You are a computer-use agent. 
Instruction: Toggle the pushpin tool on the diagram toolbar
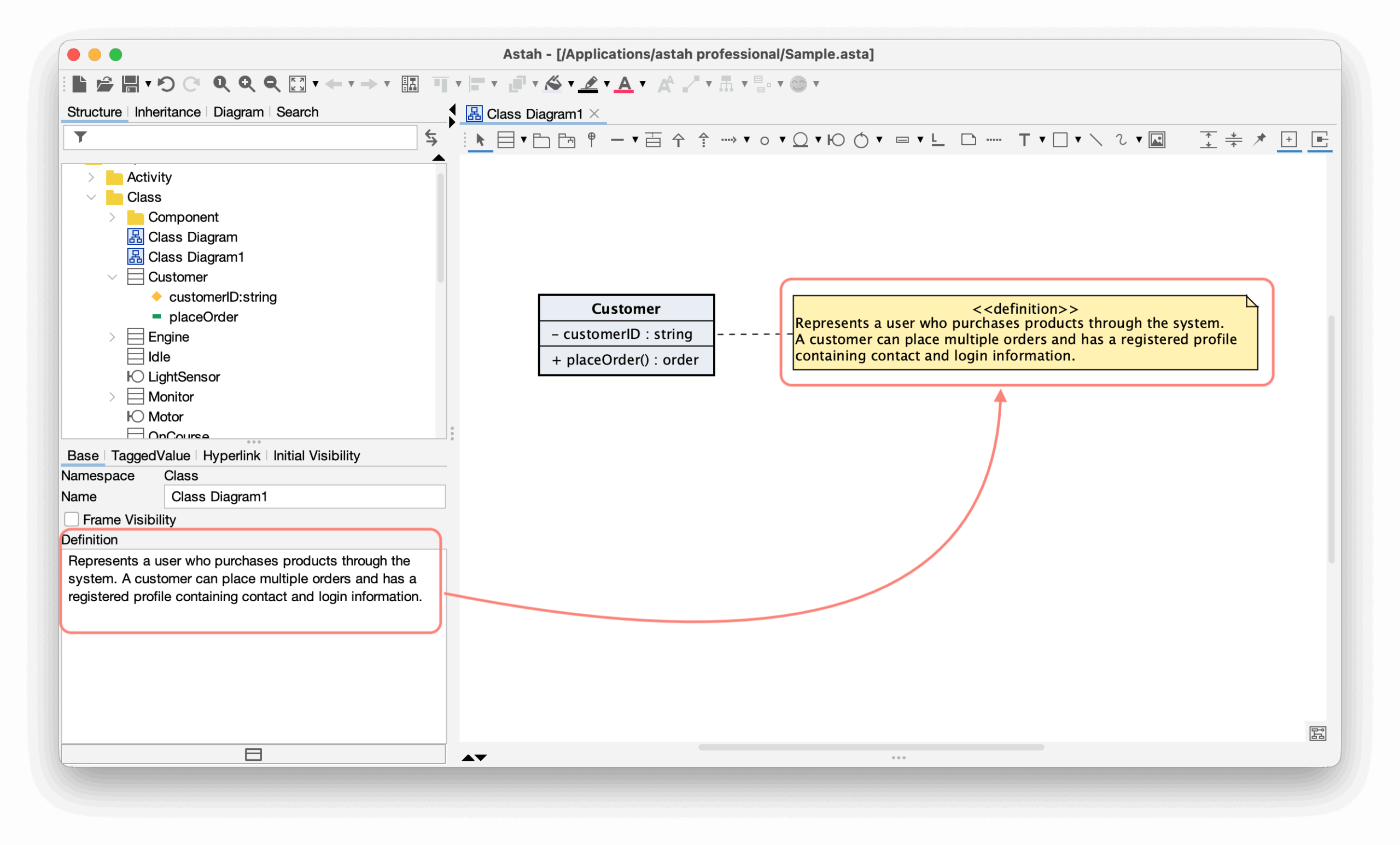[x=1259, y=140]
